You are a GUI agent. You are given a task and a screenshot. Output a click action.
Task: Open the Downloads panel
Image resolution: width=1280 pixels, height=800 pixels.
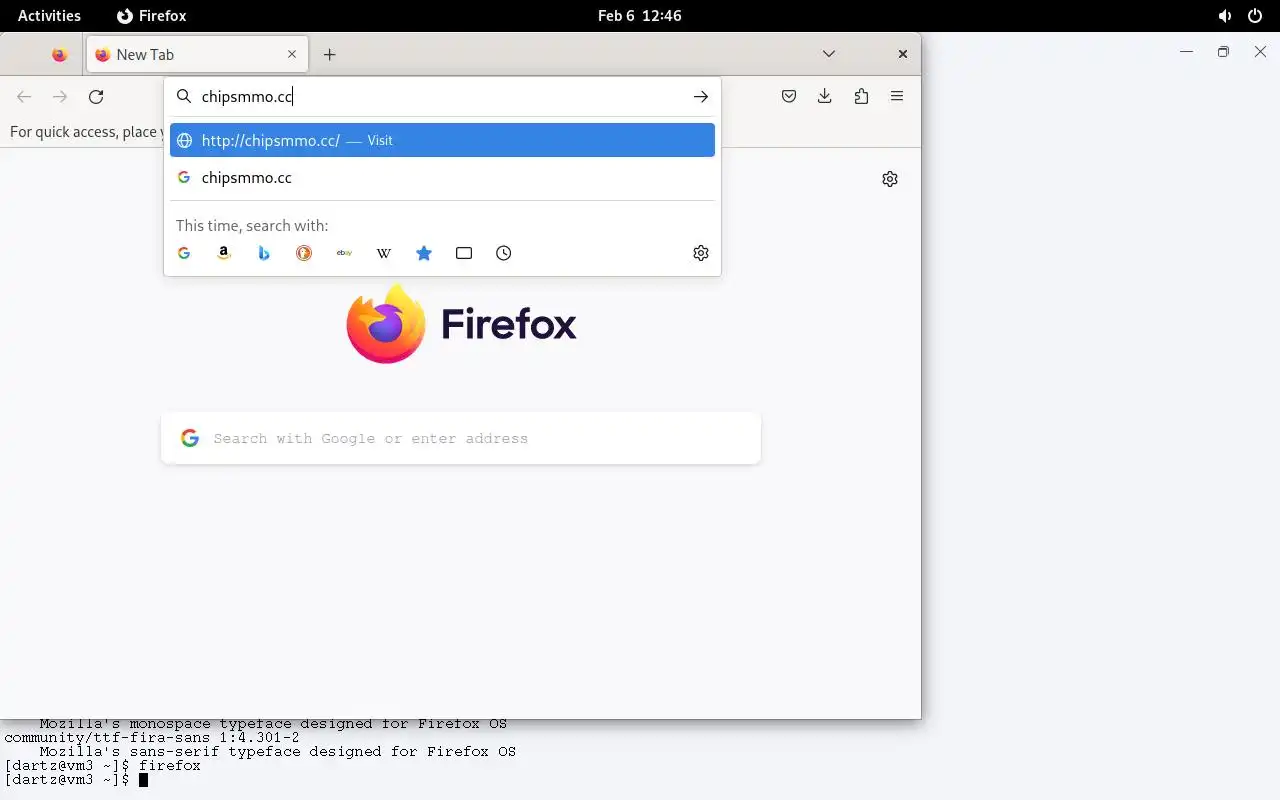pos(825,96)
